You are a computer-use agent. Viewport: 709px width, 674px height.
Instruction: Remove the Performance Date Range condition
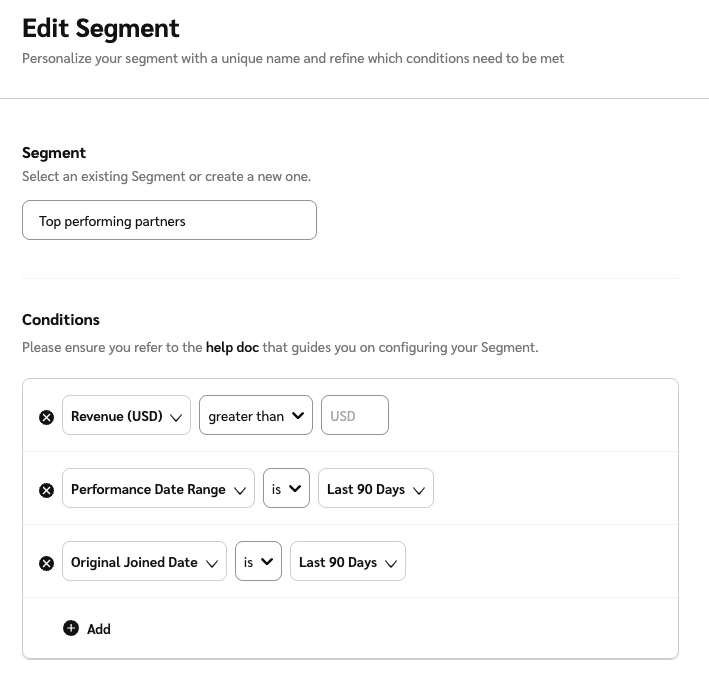46,490
